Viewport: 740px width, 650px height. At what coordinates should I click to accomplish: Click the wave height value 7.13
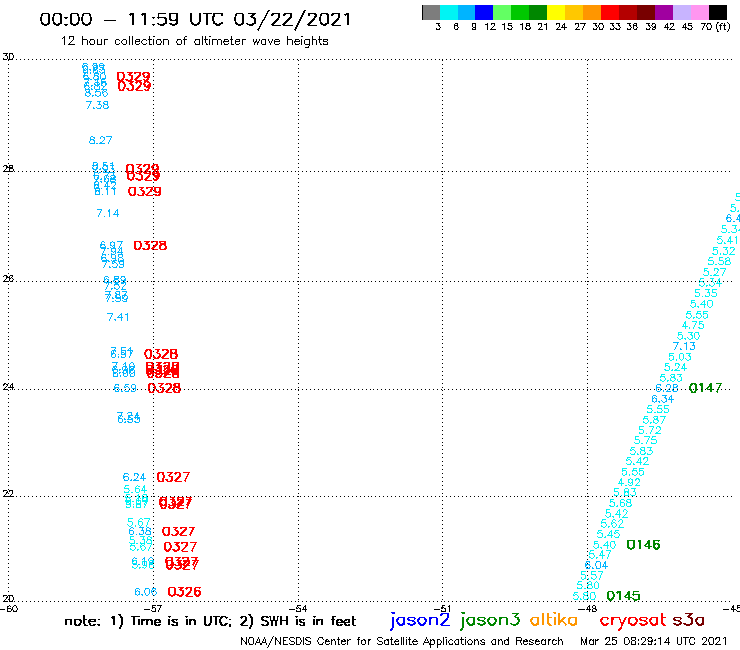pyautogui.click(x=684, y=346)
